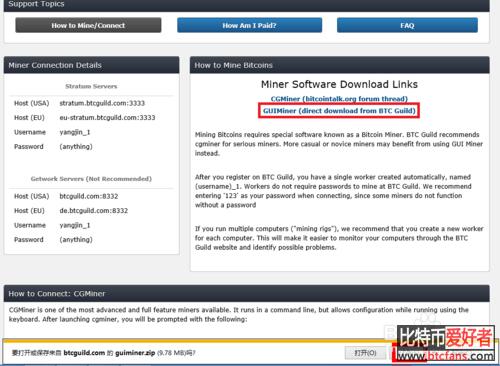Click the How to Mine Bitcoins panel header
The height and width of the screenshot is (366, 500).
[x=340, y=65]
